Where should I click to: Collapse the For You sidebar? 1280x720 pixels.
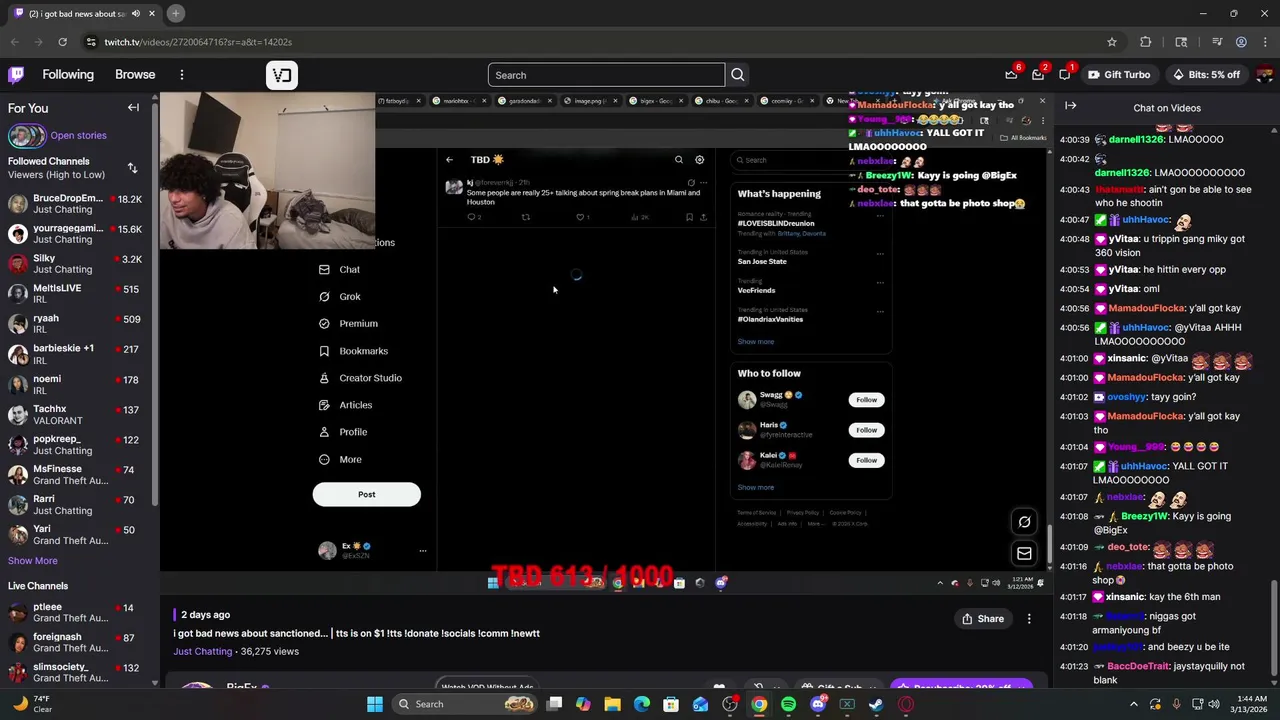(x=133, y=108)
